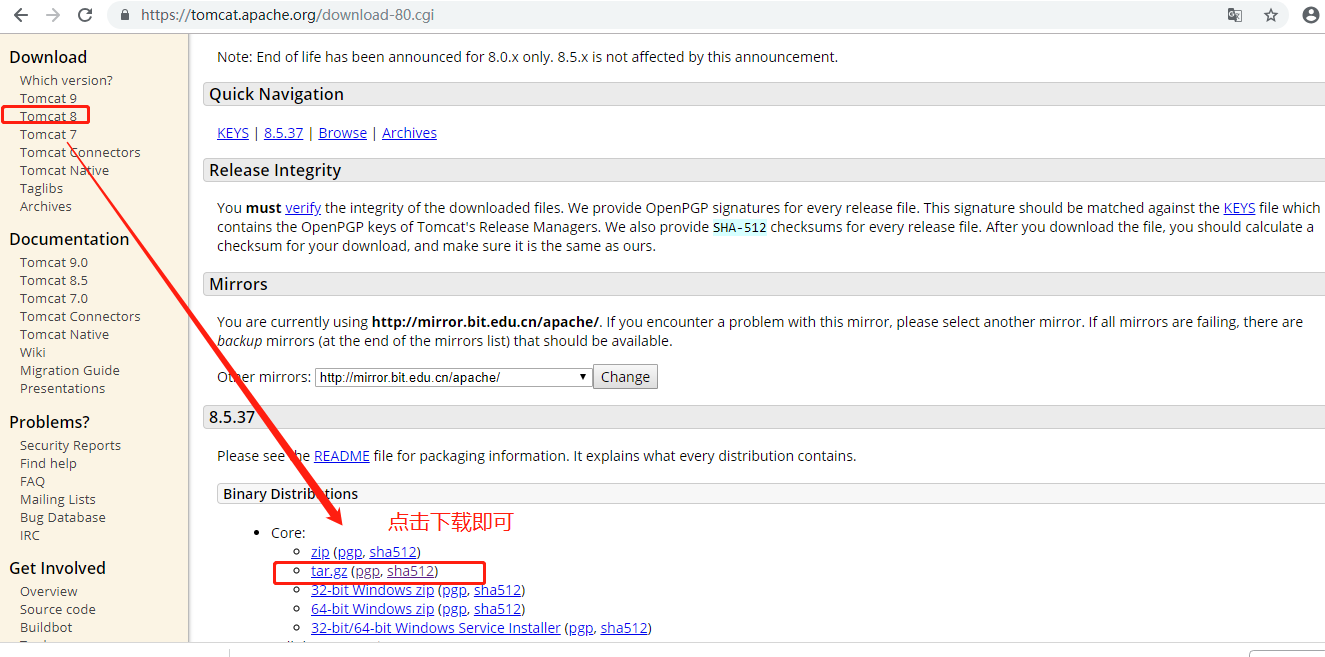1325x657 pixels.
Task: Open pgp signature for 64-bit Windows zip
Action: click(454, 609)
